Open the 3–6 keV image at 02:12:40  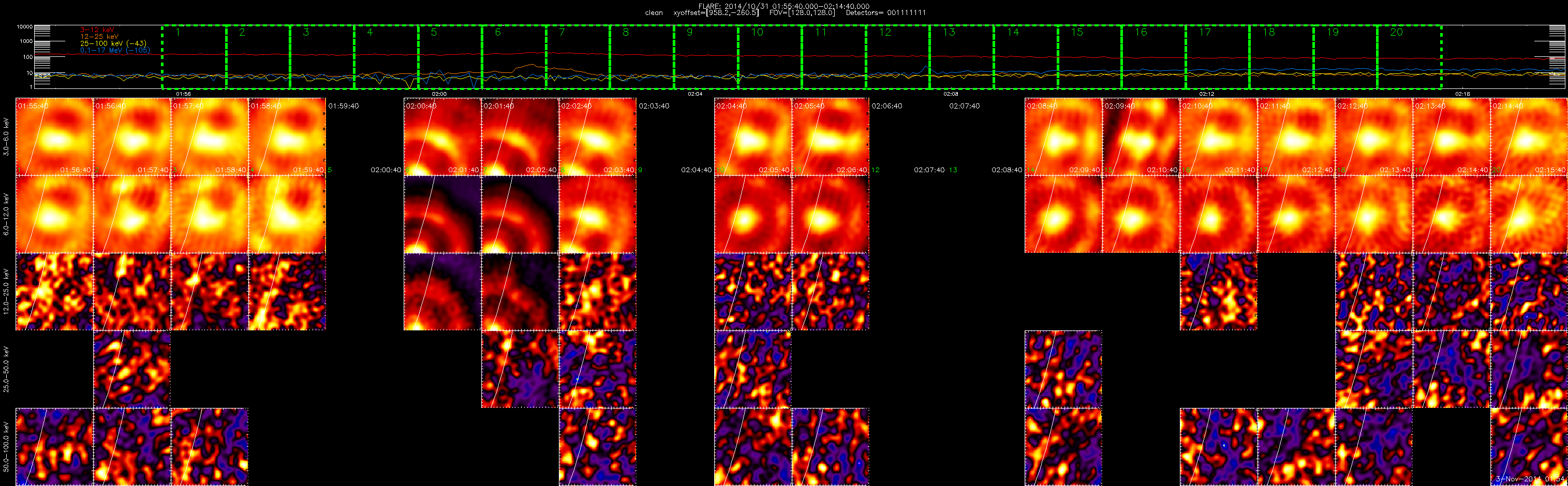1374,137
